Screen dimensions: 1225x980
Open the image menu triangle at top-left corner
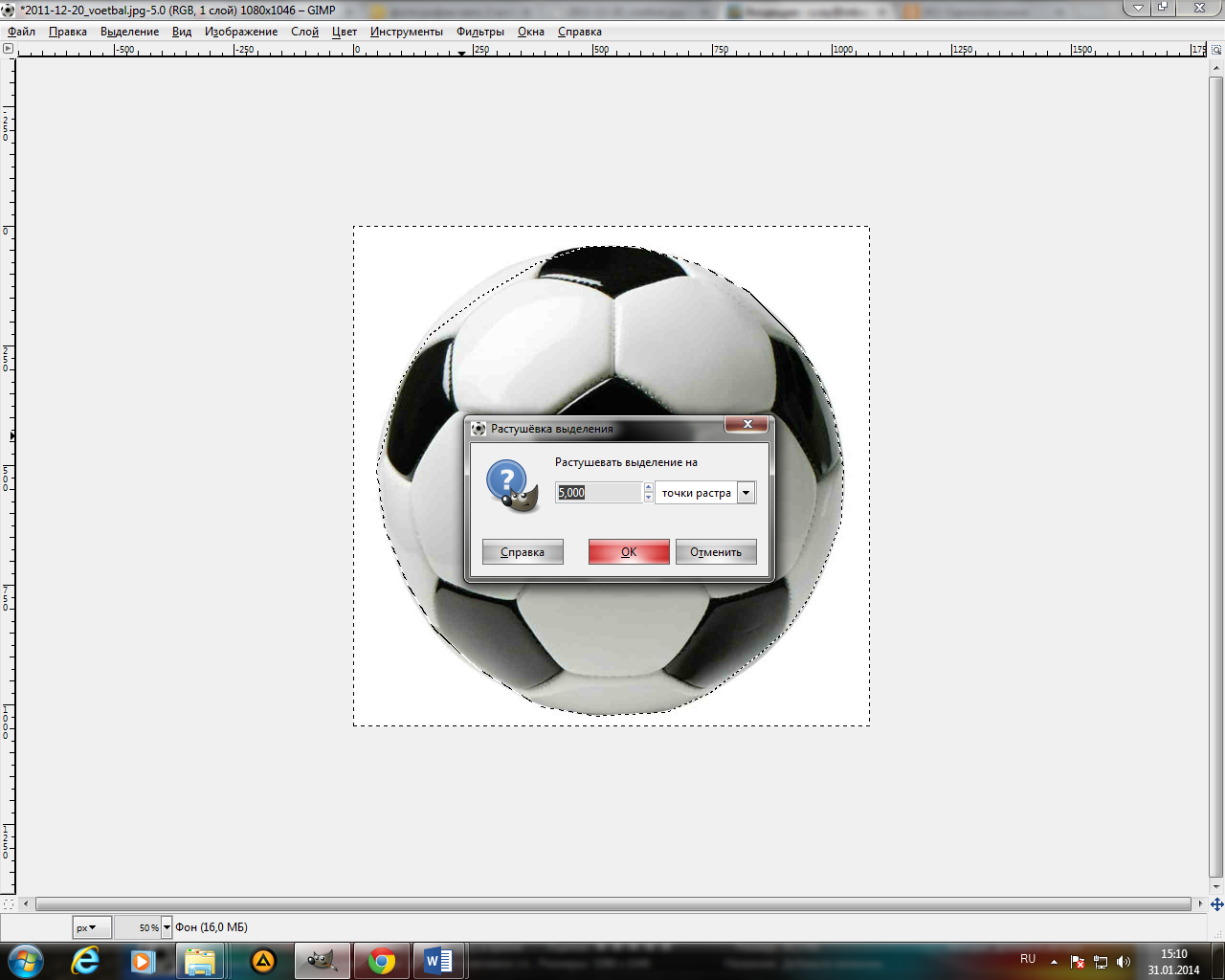point(9,48)
